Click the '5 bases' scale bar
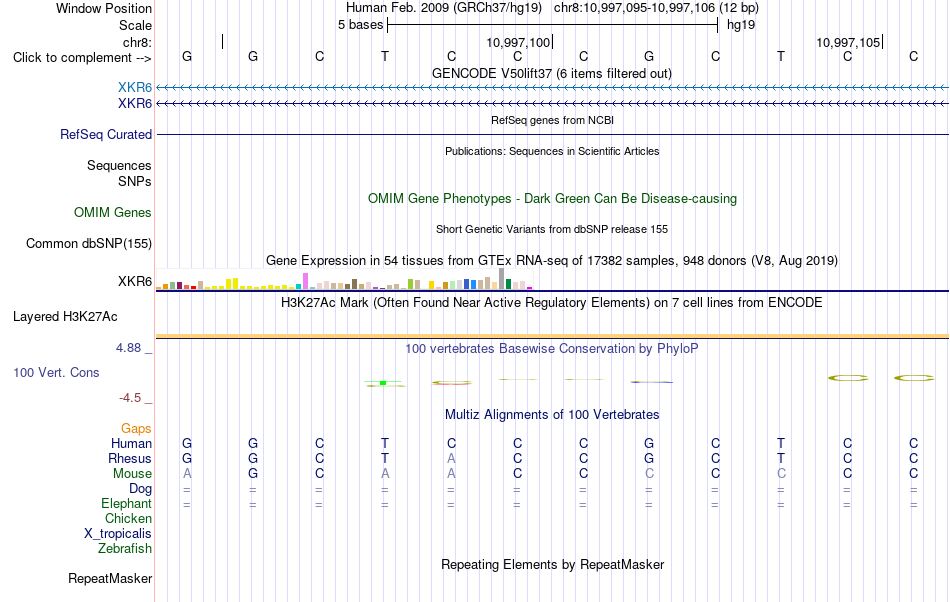 pyautogui.click(x=552, y=25)
